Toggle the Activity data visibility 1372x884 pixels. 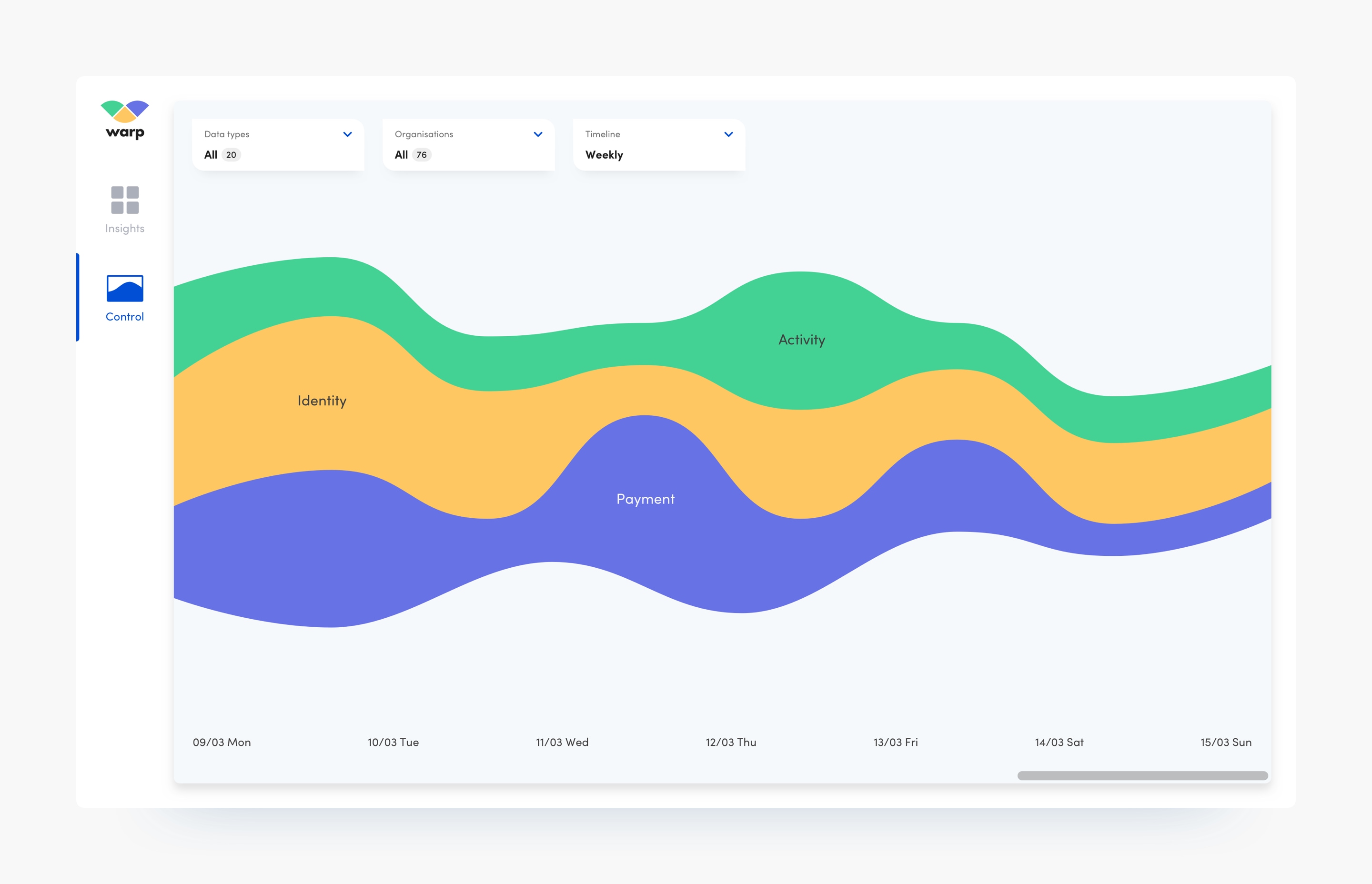click(x=800, y=339)
